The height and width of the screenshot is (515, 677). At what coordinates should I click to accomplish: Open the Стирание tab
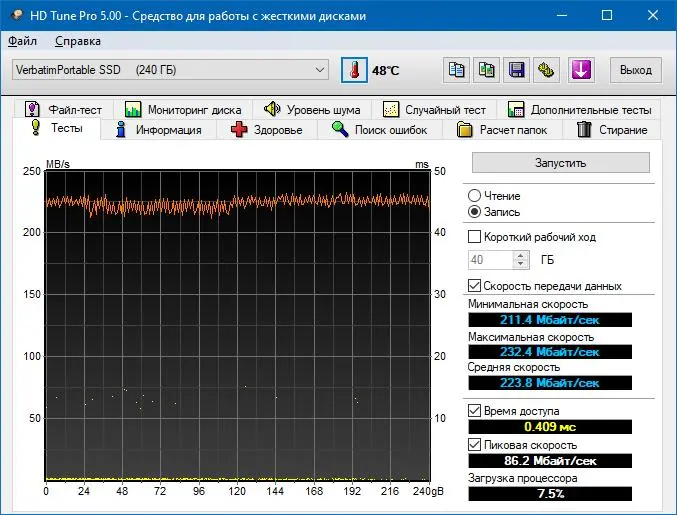612,130
